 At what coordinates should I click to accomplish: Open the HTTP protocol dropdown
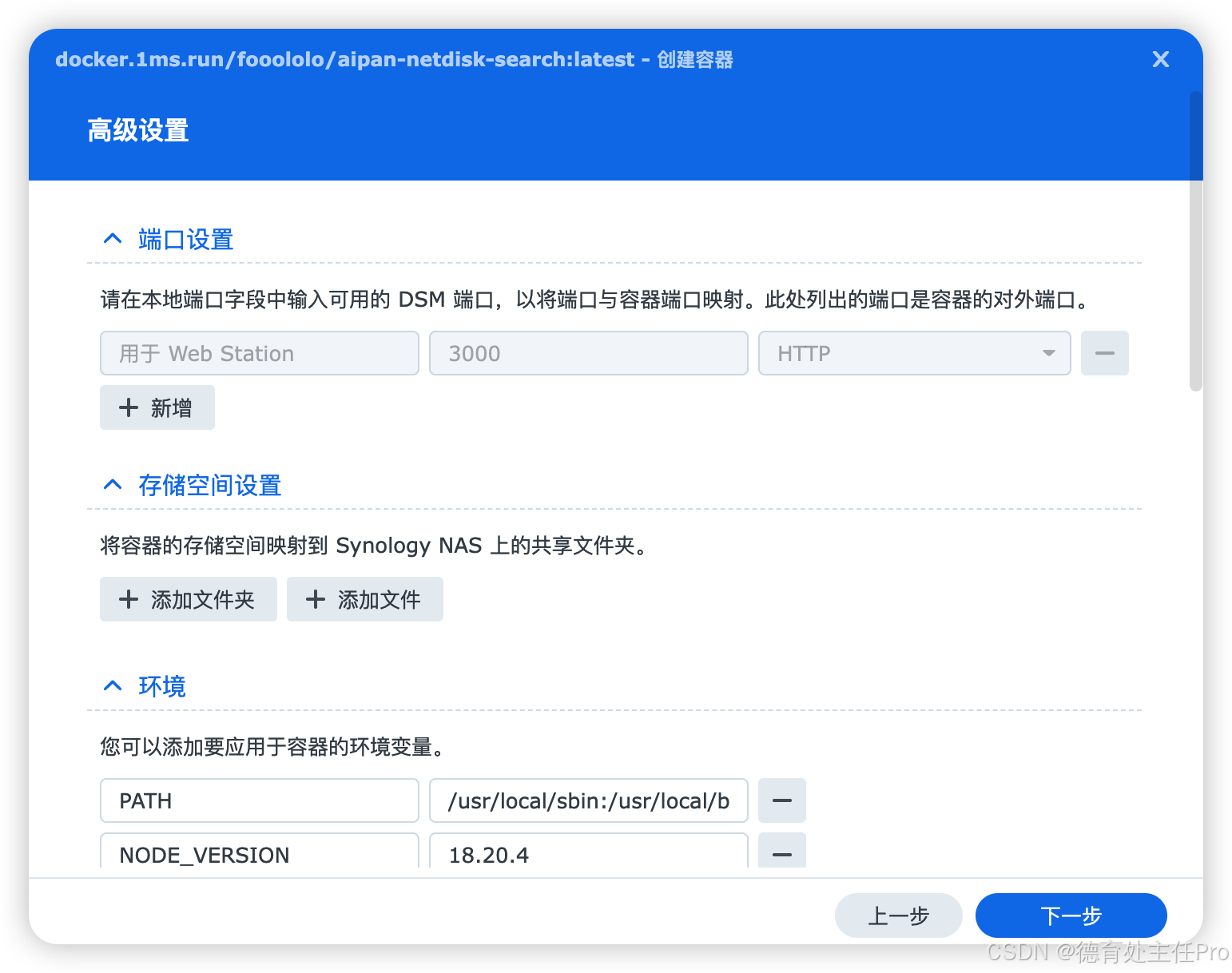(x=915, y=353)
